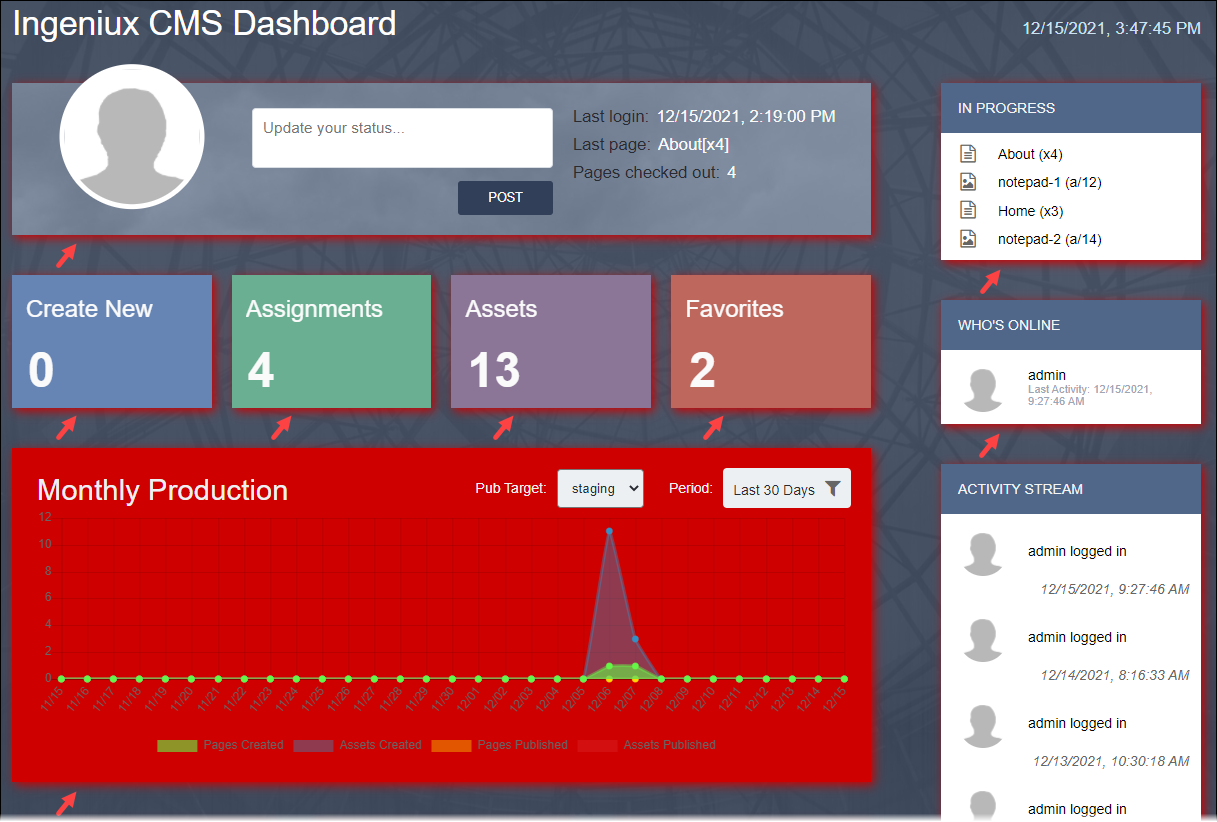Click the 12/15/2021, 9:27:46 AM activity timestamp
The height and width of the screenshot is (822, 1217).
[x=1114, y=589]
